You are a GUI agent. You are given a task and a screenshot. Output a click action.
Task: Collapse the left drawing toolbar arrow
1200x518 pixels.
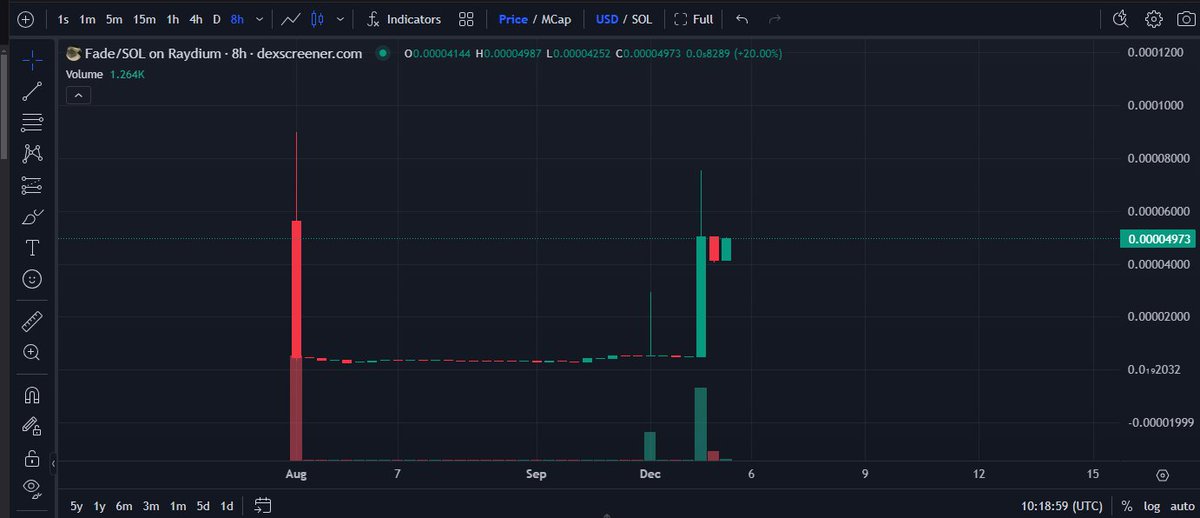(x=52, y=464)
